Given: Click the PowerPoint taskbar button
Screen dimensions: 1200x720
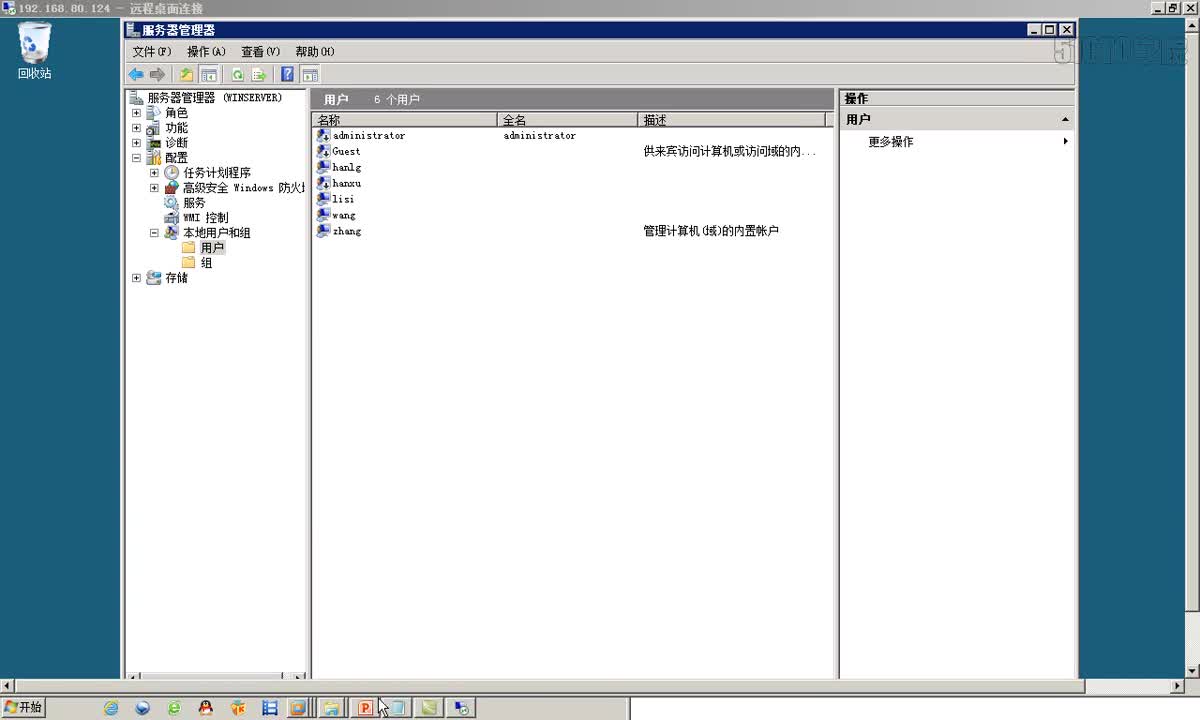Looking at the screenshot, I should (365, 708).
